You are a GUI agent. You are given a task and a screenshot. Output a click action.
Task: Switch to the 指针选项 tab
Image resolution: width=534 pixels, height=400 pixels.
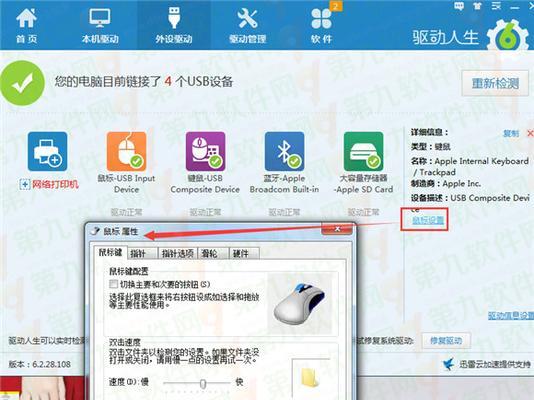coord(177,253)
